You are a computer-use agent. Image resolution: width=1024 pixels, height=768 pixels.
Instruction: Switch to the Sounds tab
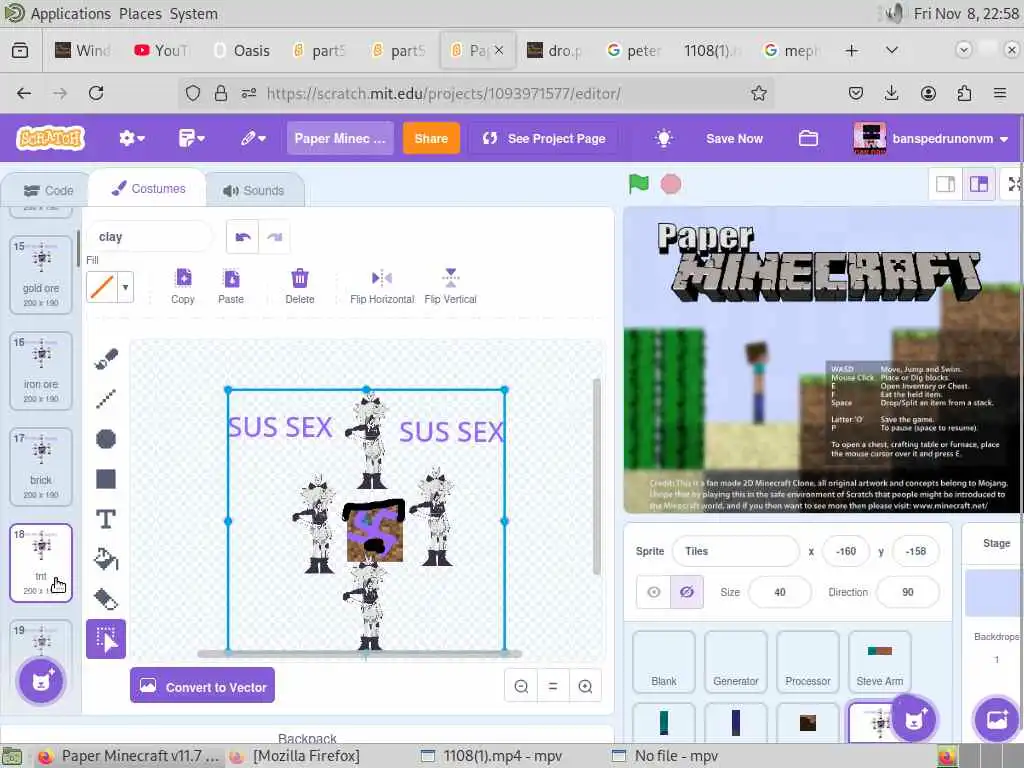click(x=254, y=191)
